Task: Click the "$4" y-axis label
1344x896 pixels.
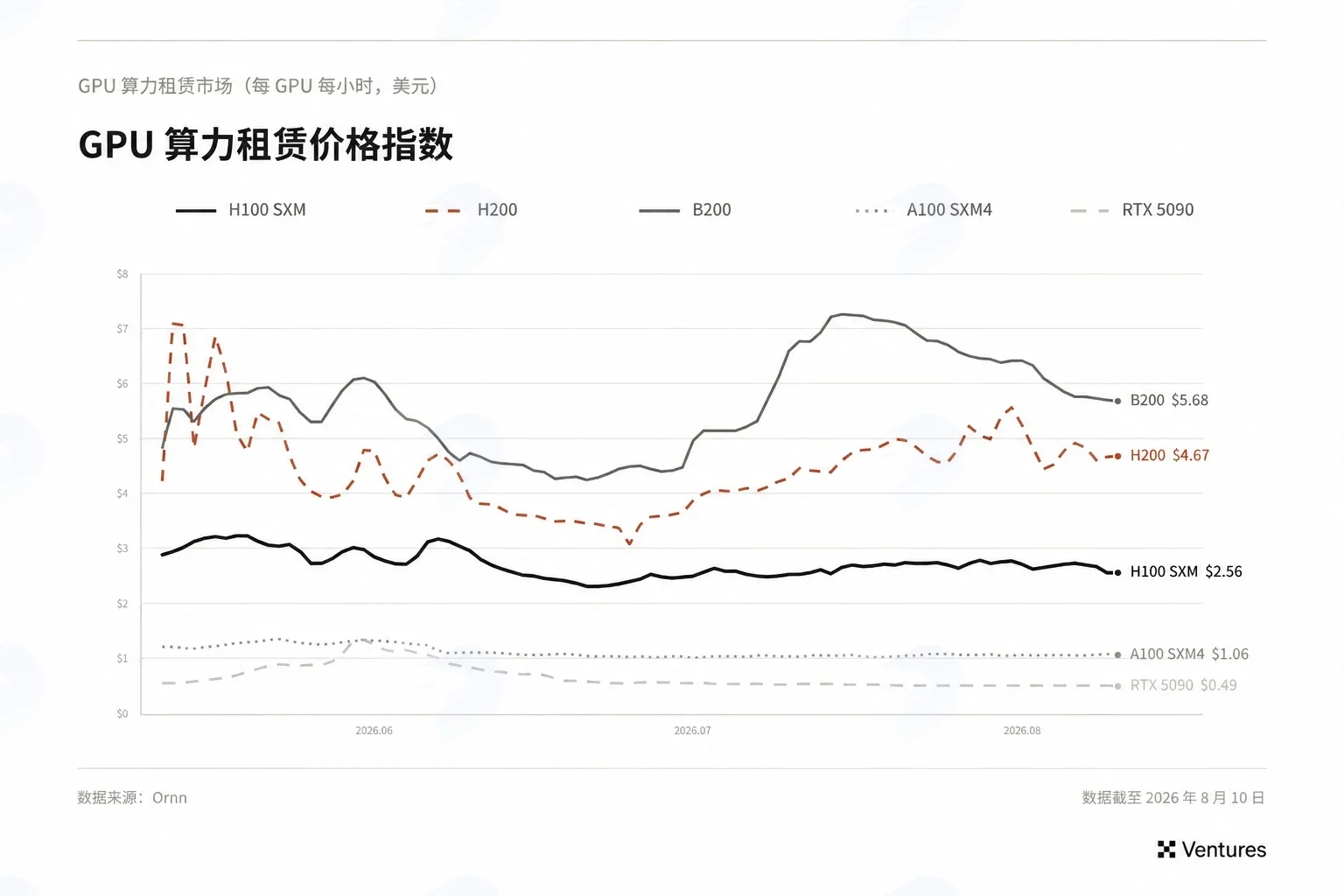Action: click(x=122, y=493)
